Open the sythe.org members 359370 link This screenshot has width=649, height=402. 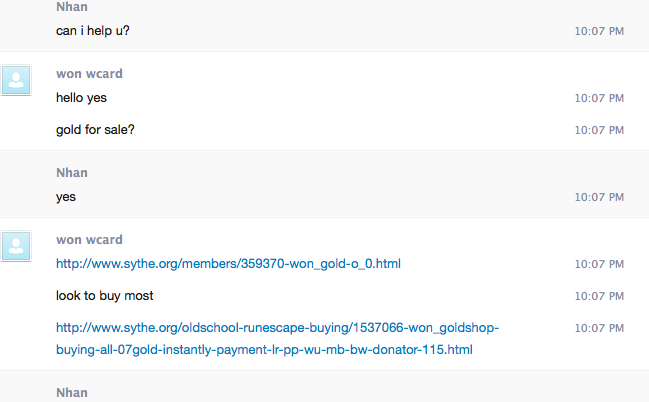coord(228,264)
